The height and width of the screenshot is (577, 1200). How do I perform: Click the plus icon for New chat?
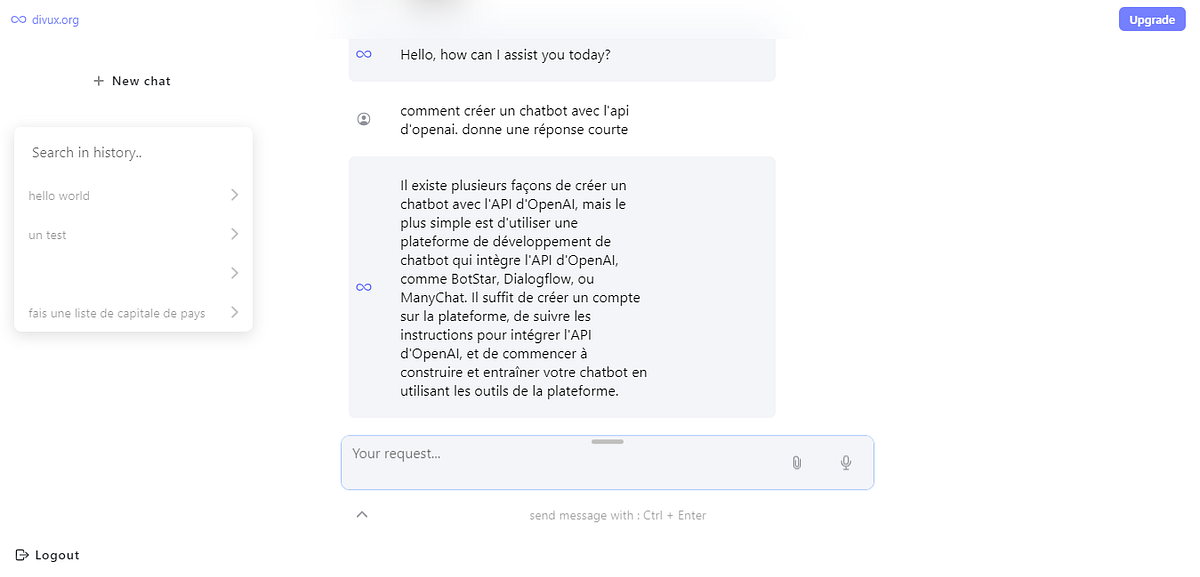(97, 80)
